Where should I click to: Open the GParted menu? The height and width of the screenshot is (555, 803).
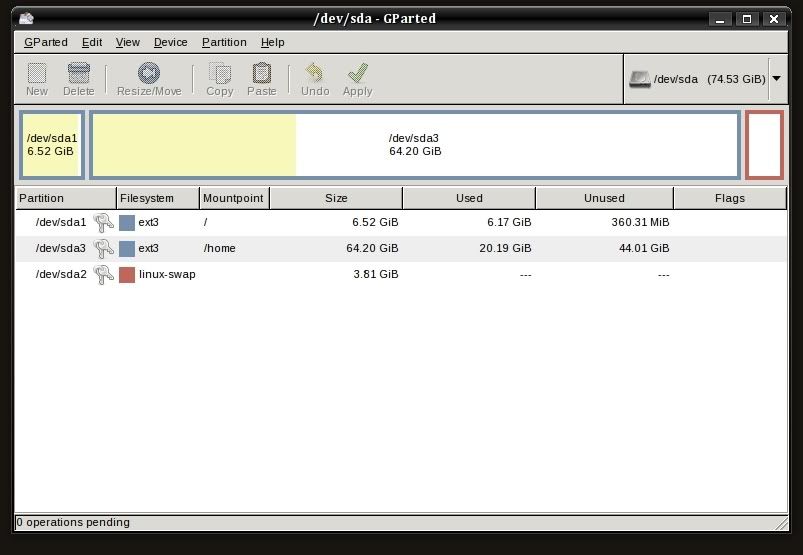(x=46, y=42)
